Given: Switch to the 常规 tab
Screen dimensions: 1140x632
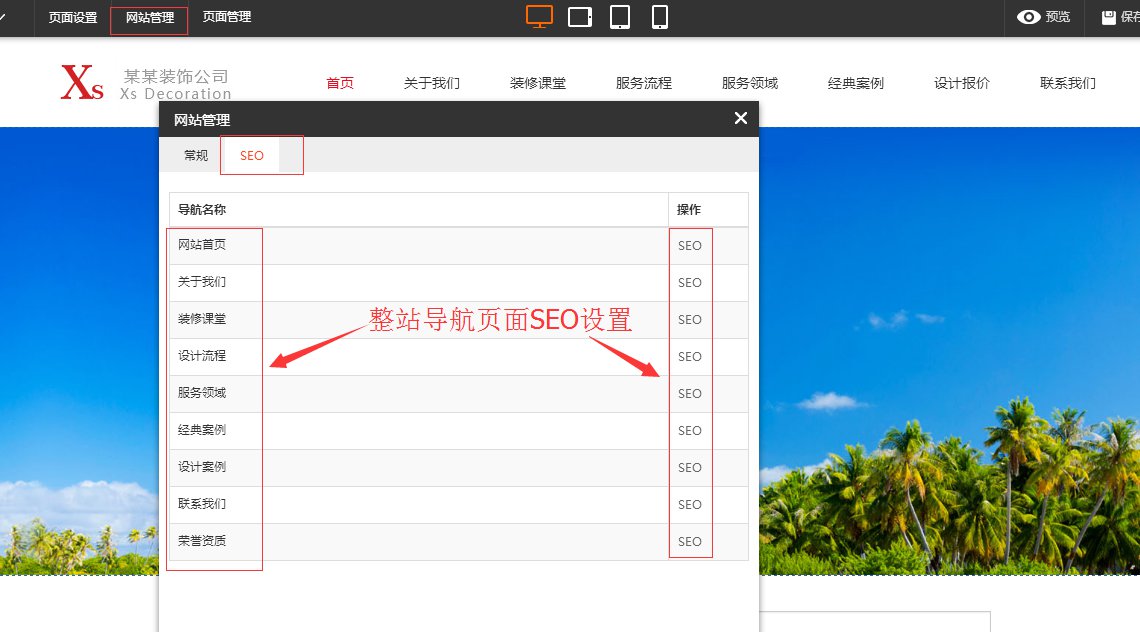Looking at the screenshot, I should (196, 155).
